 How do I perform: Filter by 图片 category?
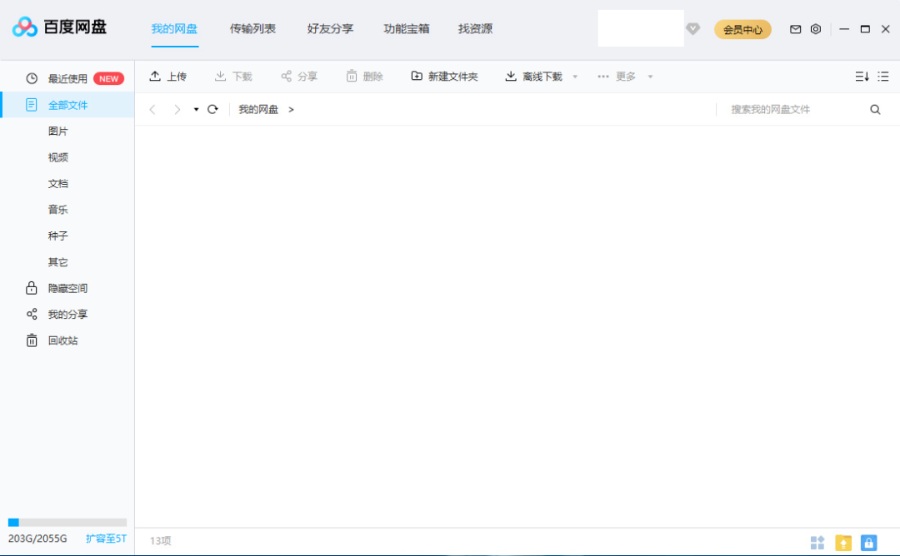pyautogui.click(x=58, y=131)
